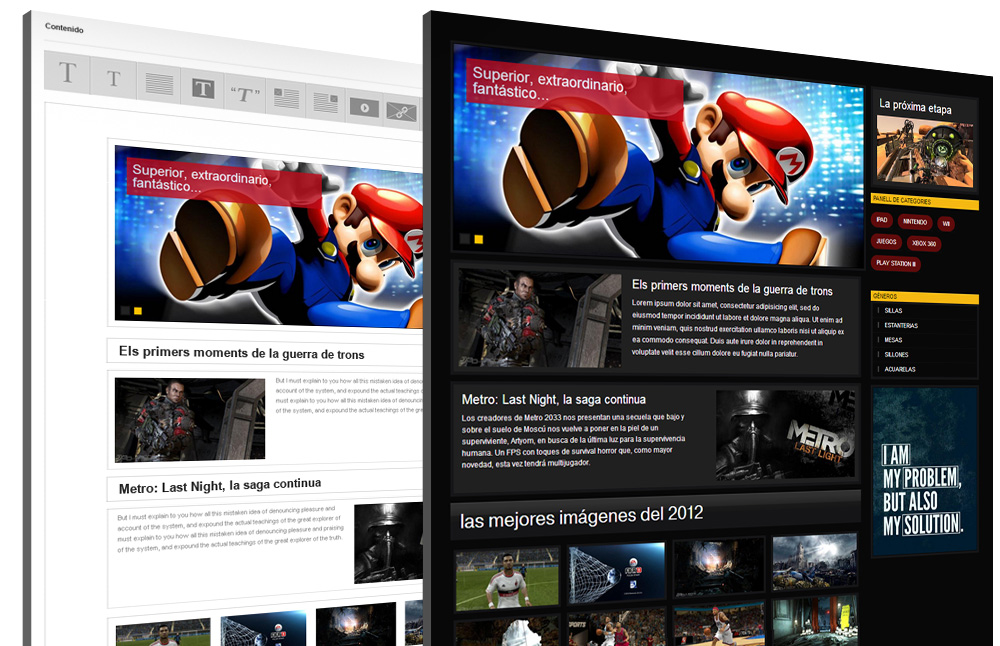The width and height of the screenshot is (1000, 646).
Task: Choose the boxed T highlighted-title block
Action: coord(203,89)
